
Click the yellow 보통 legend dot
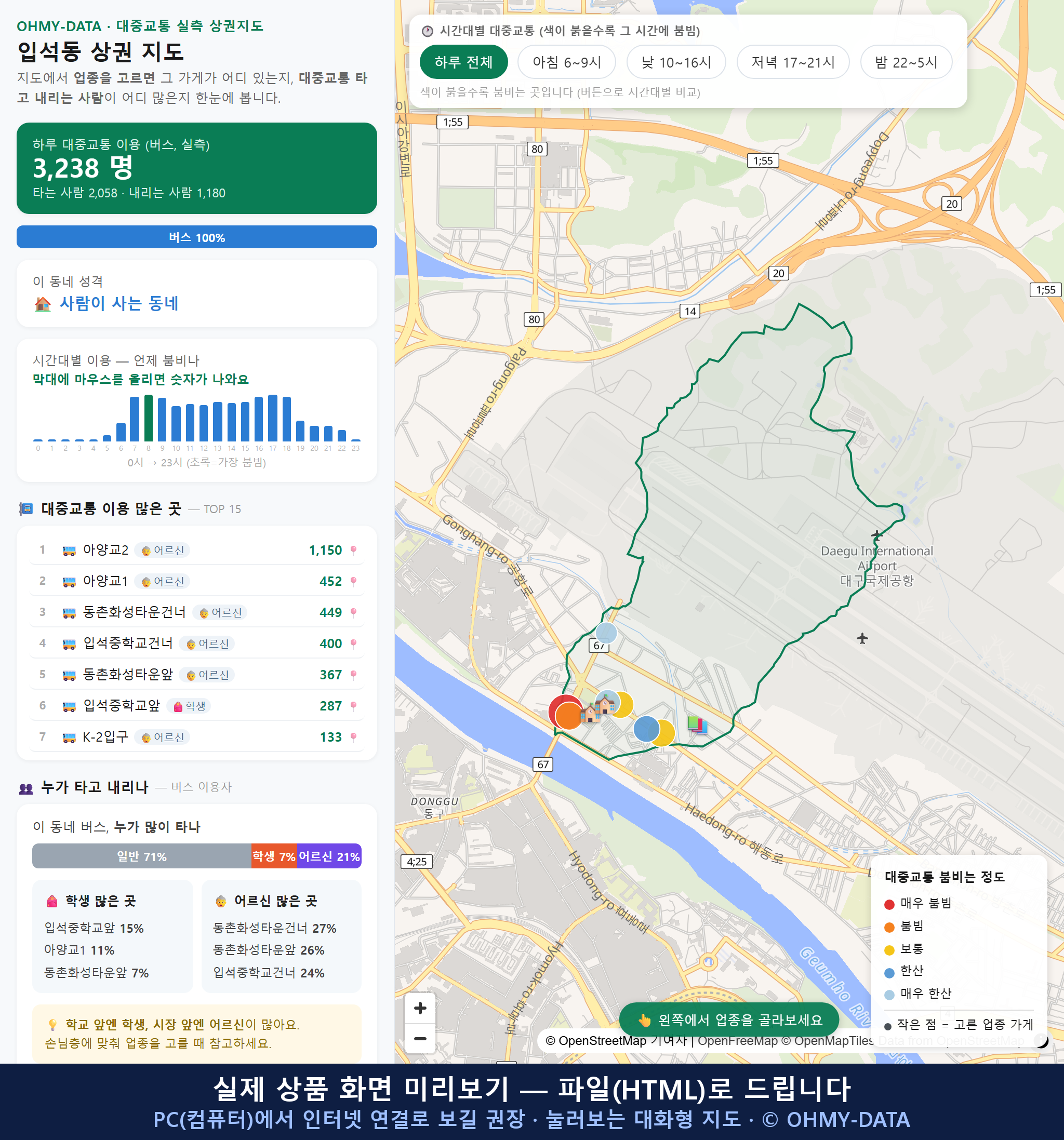pos(889,950)
